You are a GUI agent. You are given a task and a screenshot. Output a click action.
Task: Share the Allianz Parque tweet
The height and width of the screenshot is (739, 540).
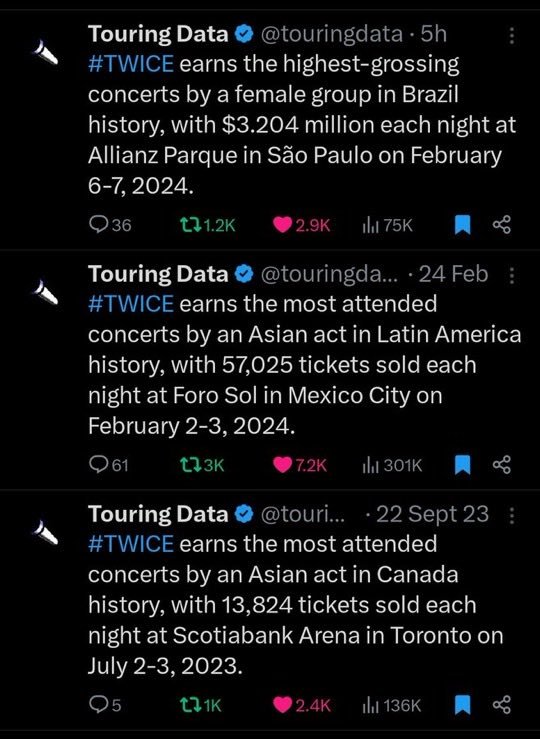click(501, 225)
